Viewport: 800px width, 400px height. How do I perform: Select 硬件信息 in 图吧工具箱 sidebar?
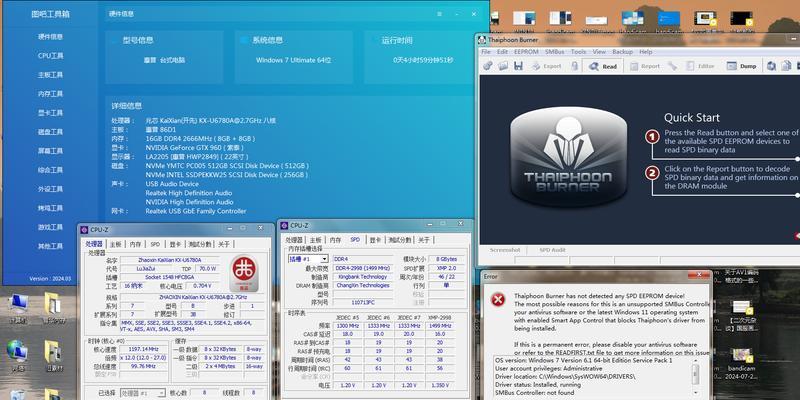click(50, 37)
